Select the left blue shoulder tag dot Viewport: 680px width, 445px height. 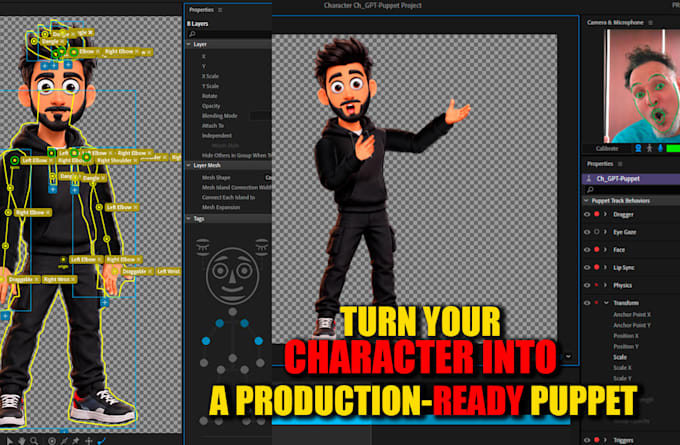220,323
